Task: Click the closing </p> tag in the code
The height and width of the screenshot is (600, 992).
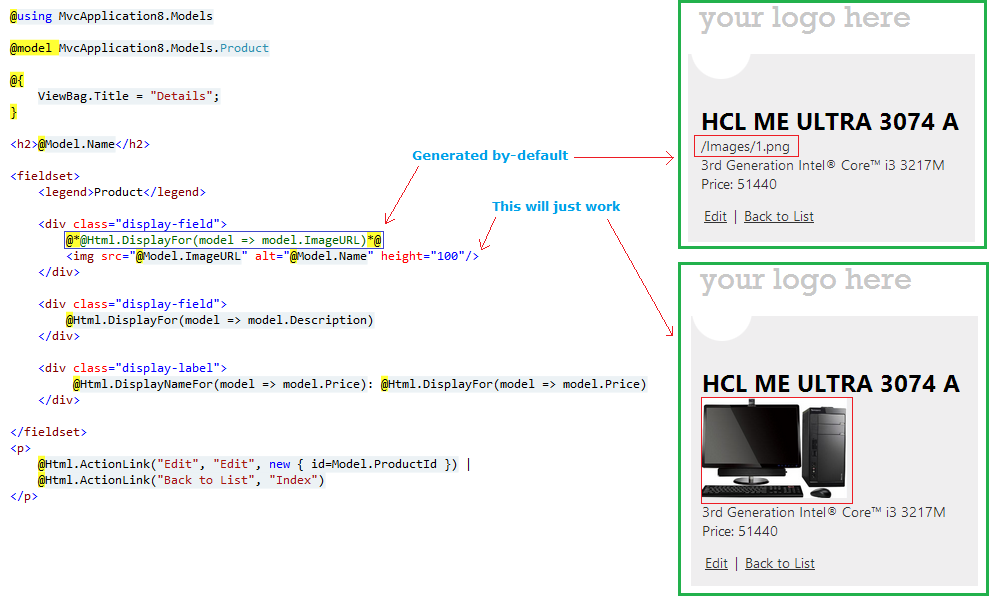Action: click(23, 496)
